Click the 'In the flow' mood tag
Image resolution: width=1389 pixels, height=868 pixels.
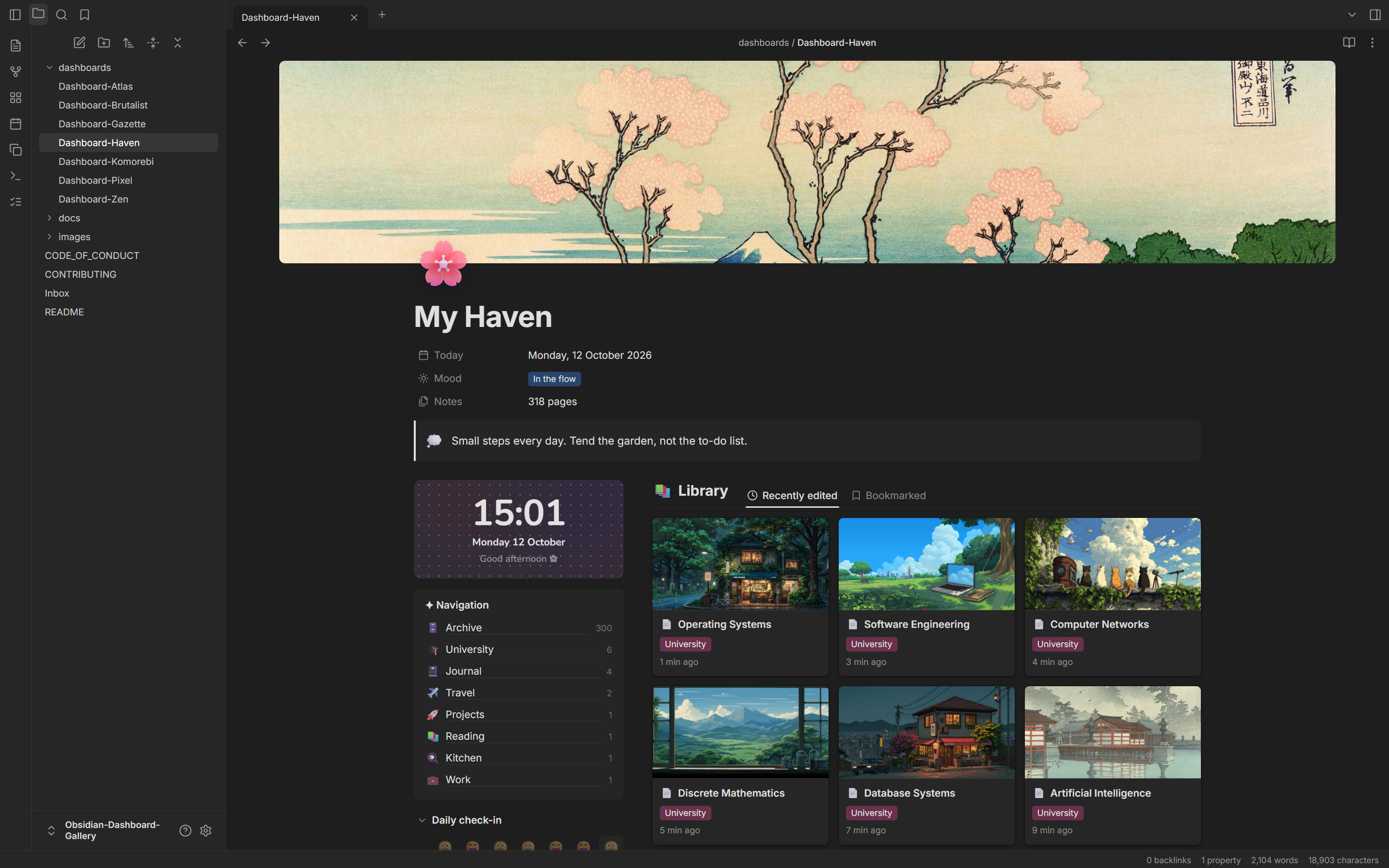pyautogui.click(x=554, y=379)
